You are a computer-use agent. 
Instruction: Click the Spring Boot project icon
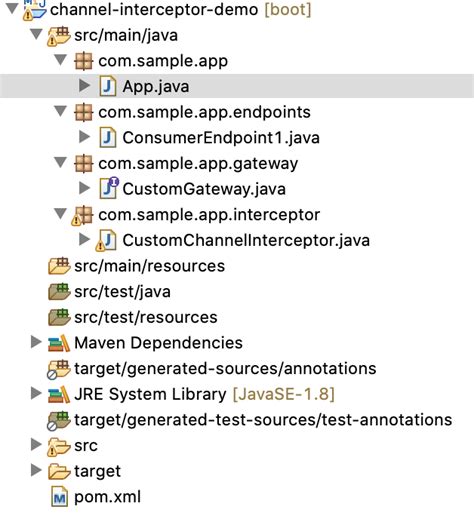click(35, 9)
